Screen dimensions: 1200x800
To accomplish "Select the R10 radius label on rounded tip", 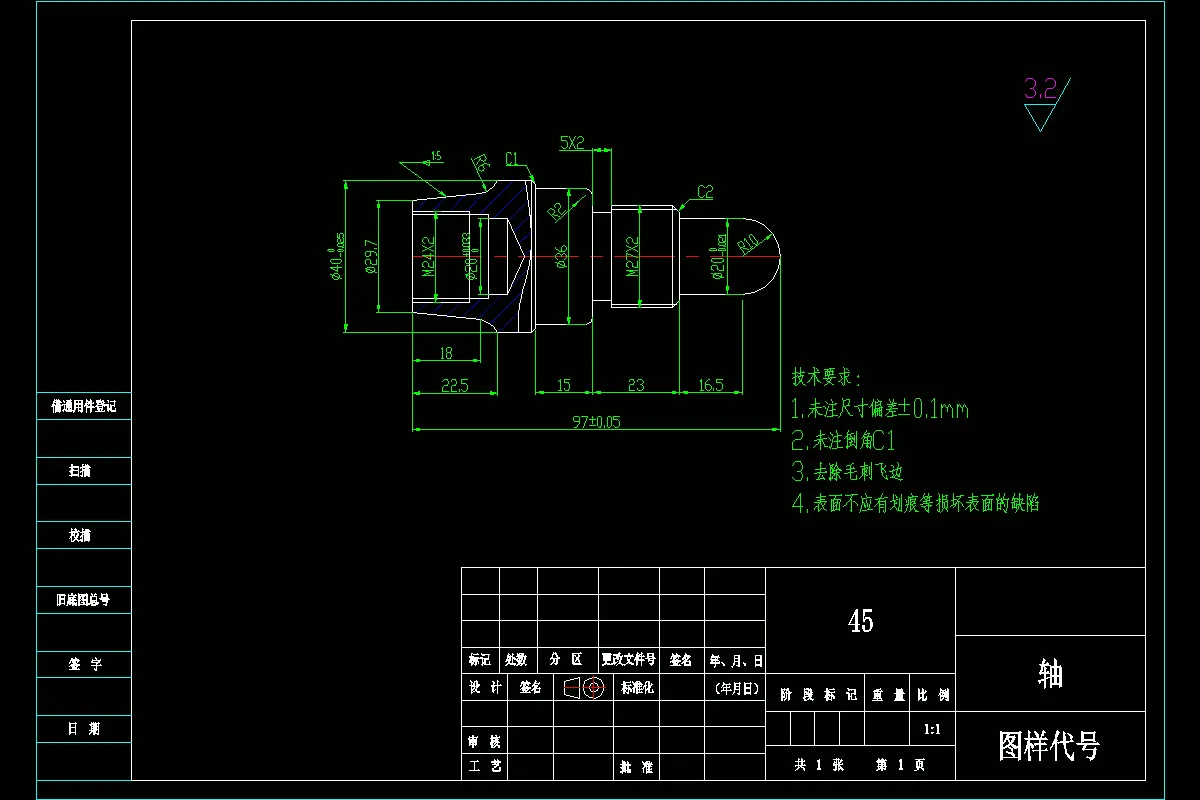I will (x=750, y=242).
